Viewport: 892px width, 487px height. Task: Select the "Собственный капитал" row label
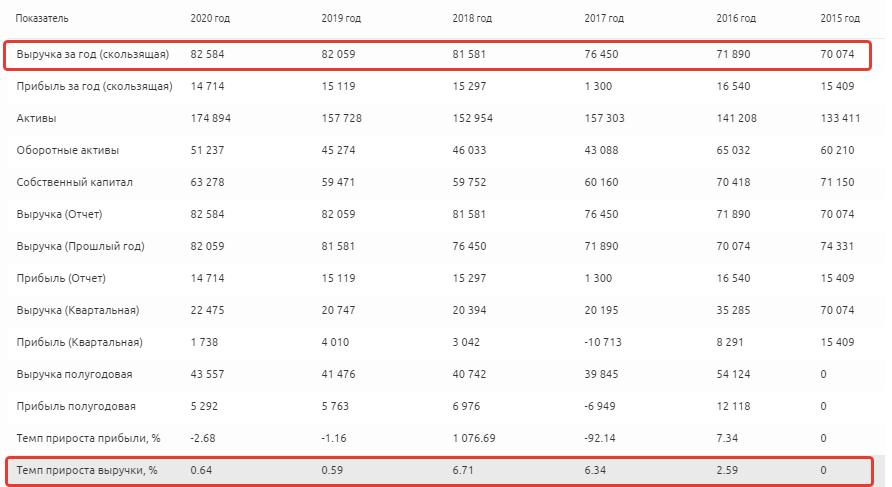[75, 182]
